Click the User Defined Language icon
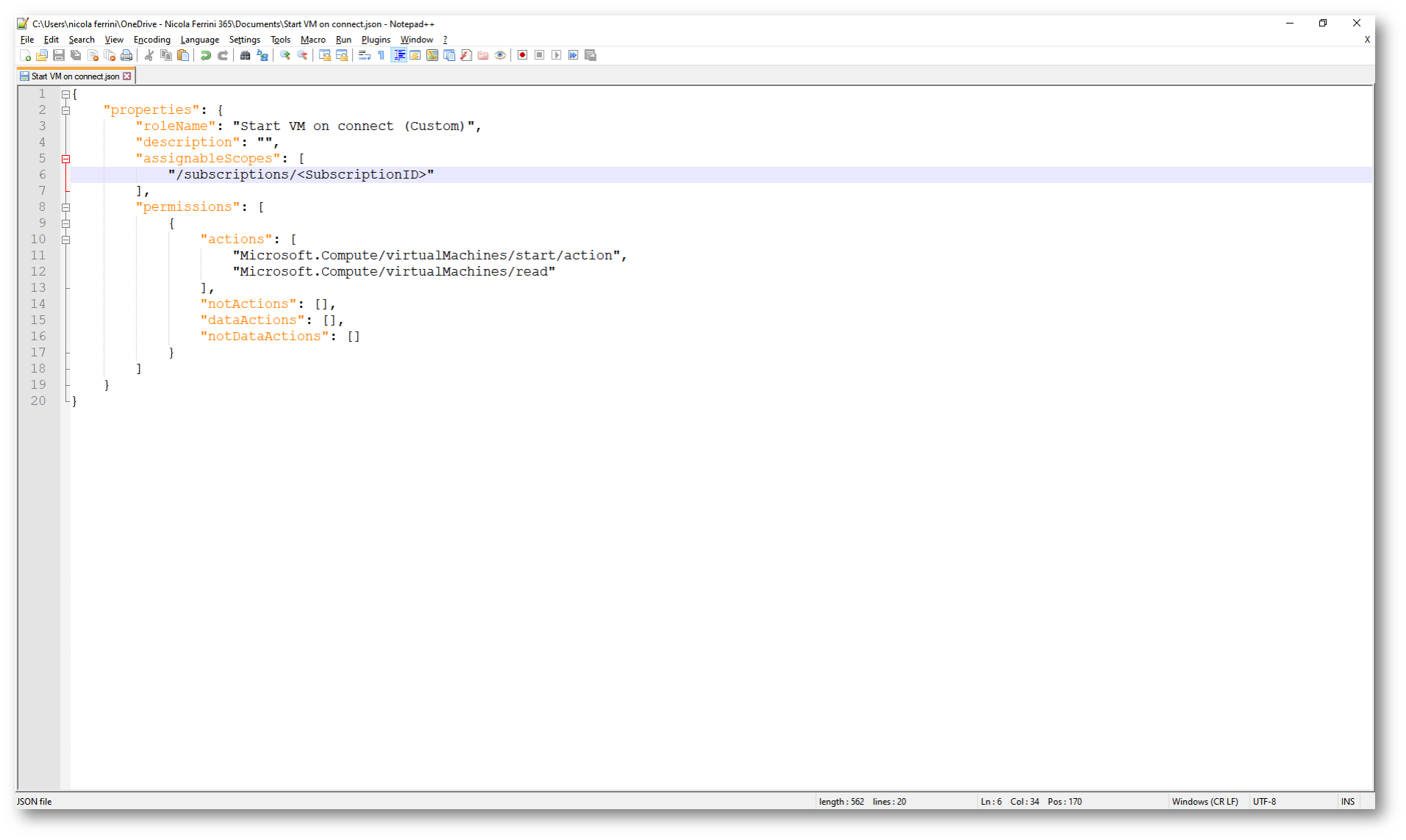 415,56
